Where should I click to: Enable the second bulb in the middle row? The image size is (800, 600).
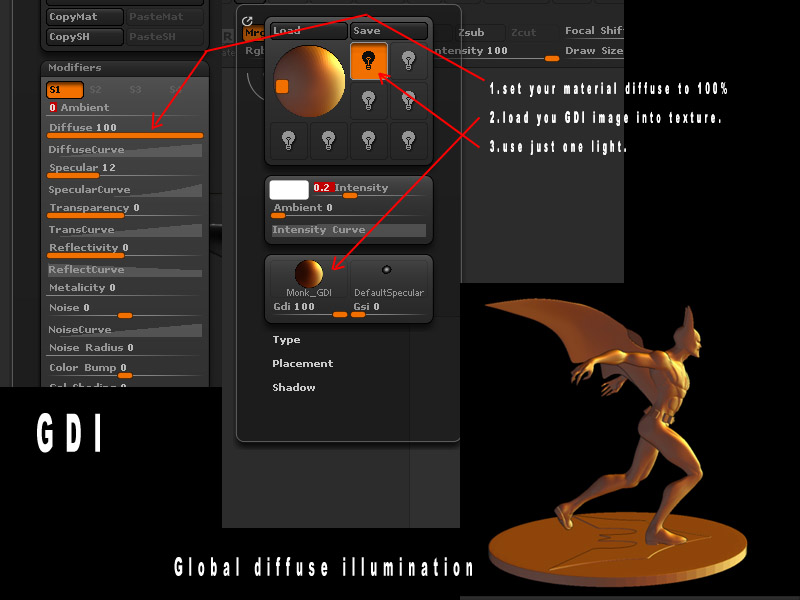tap(408, 101)
